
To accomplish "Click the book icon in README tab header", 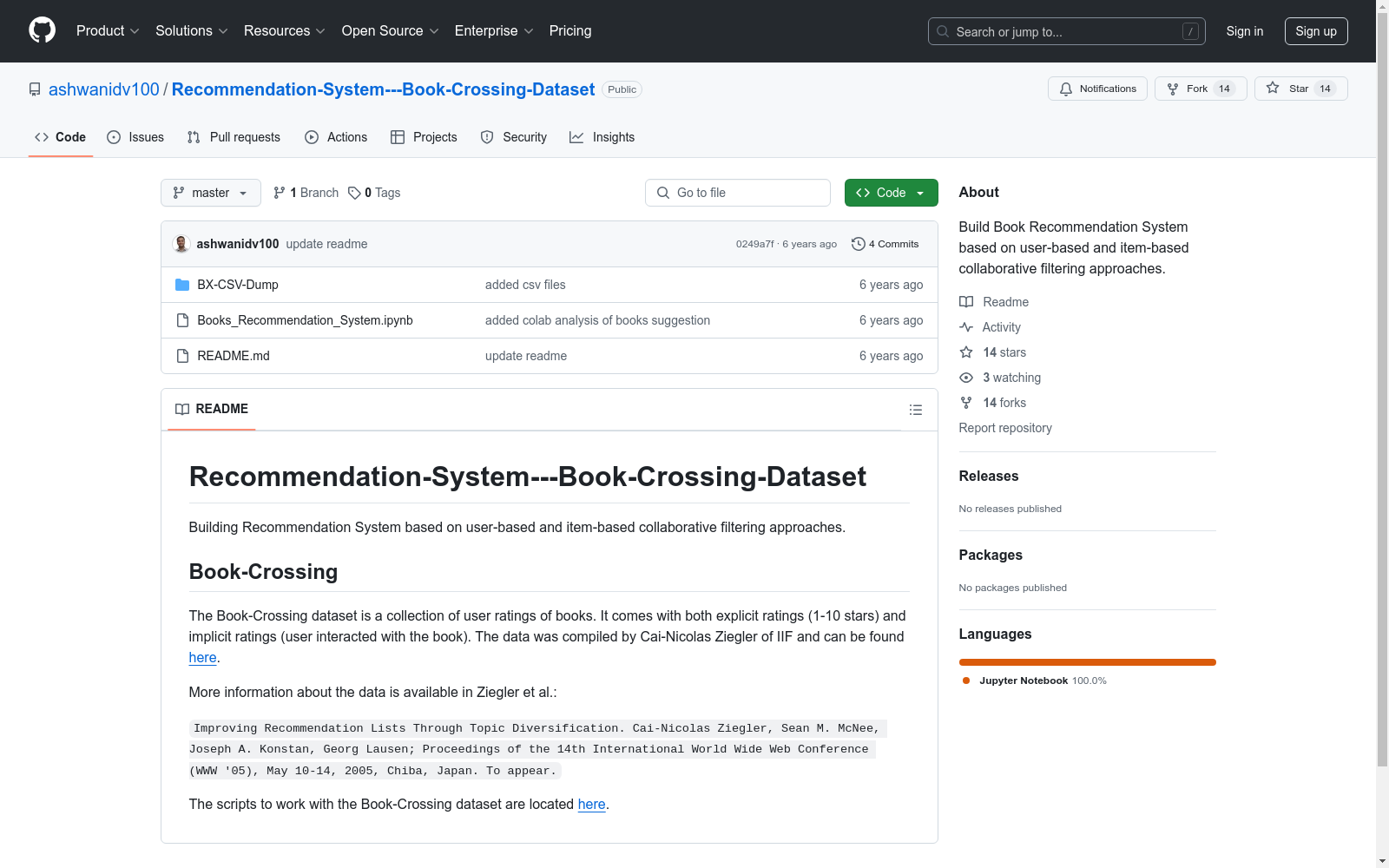I will pos(182,409).
